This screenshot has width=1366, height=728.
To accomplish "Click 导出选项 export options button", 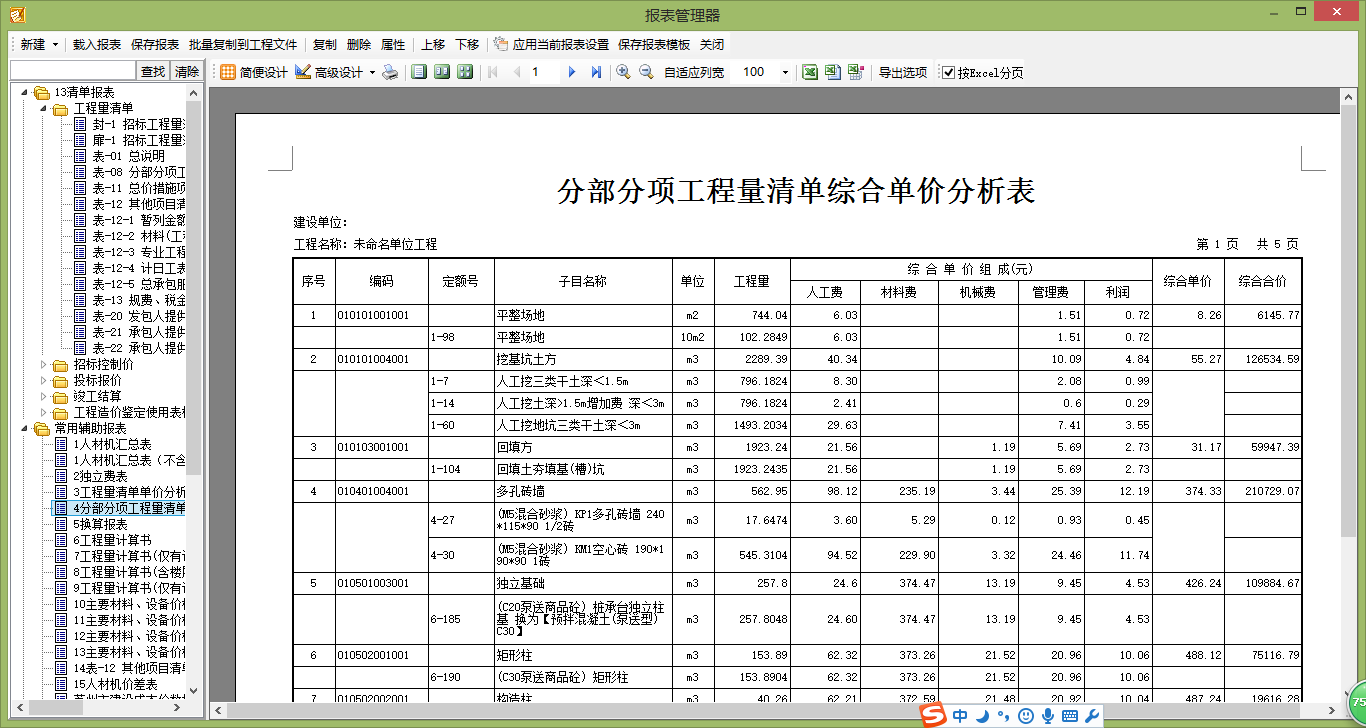I will 903,72.
